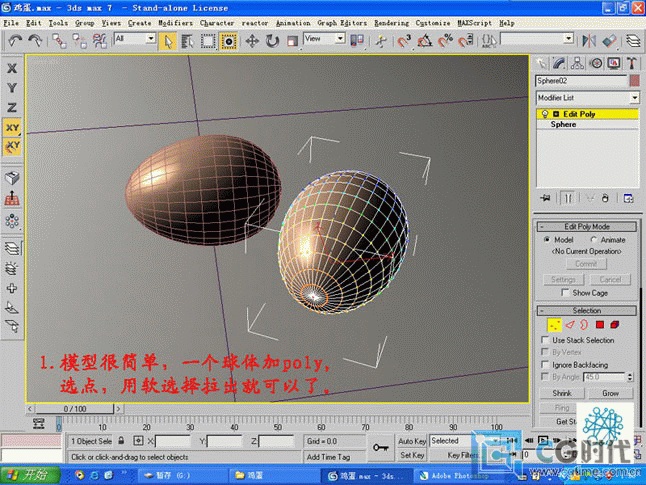The width and height of the screenshot is (646, 485).
Task: Select the Animate radio button
Action: coord(593,239)
